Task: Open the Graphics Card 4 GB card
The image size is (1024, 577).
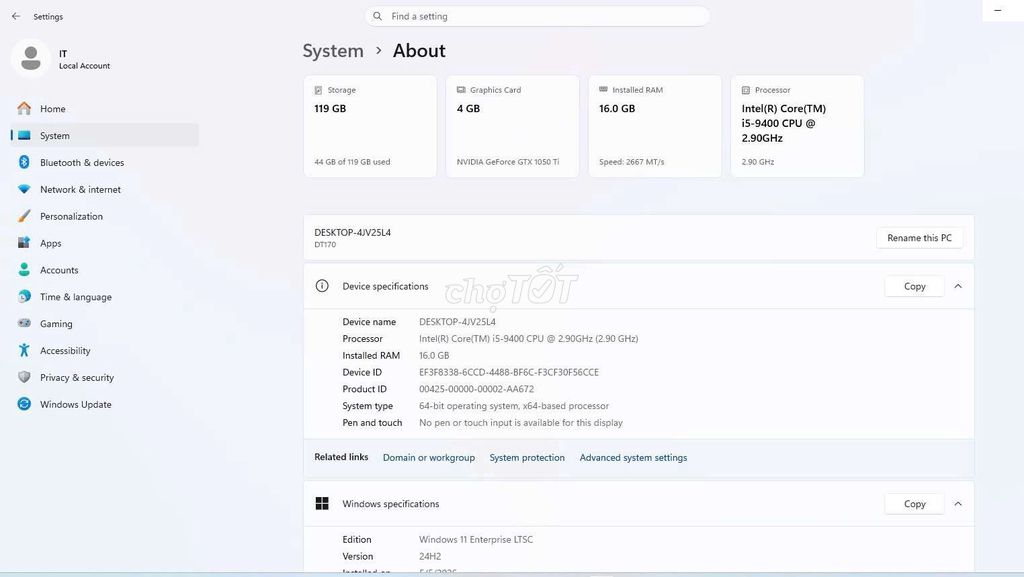Action: (513, 126)
